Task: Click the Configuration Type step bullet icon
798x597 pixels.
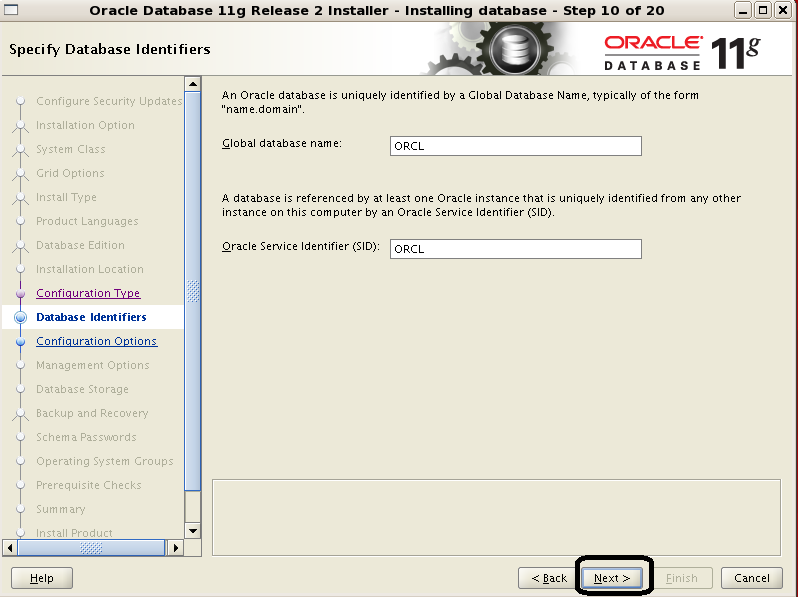Action: click(19, 294)
